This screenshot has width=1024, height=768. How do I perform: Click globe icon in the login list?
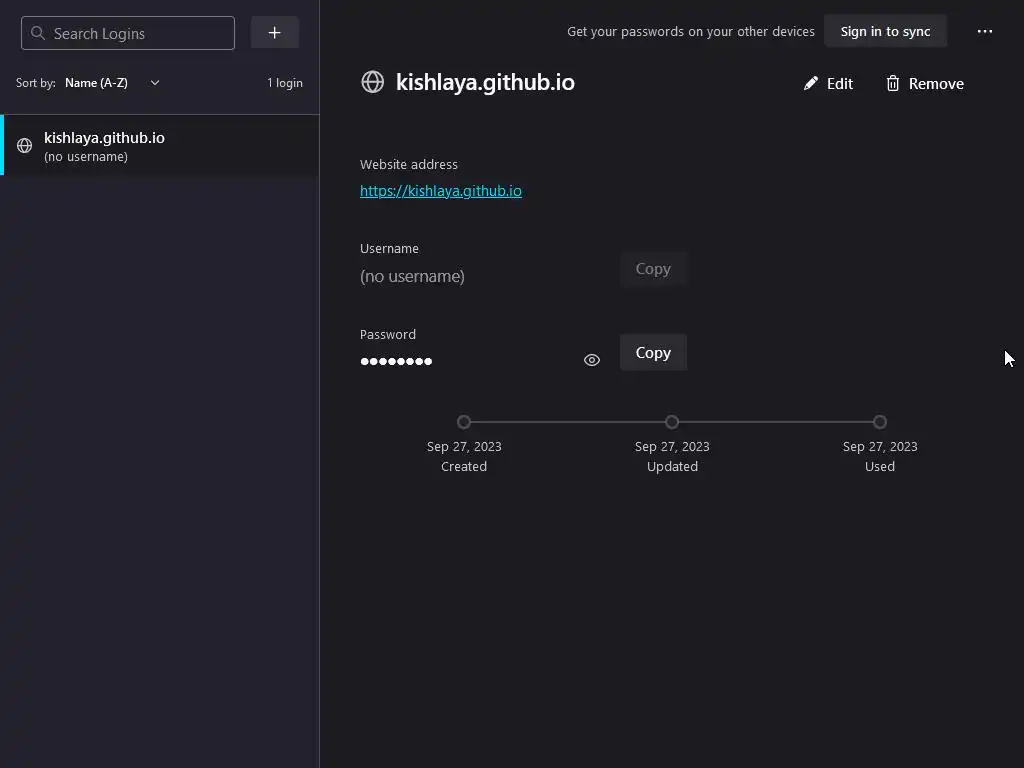pos(24,146)
